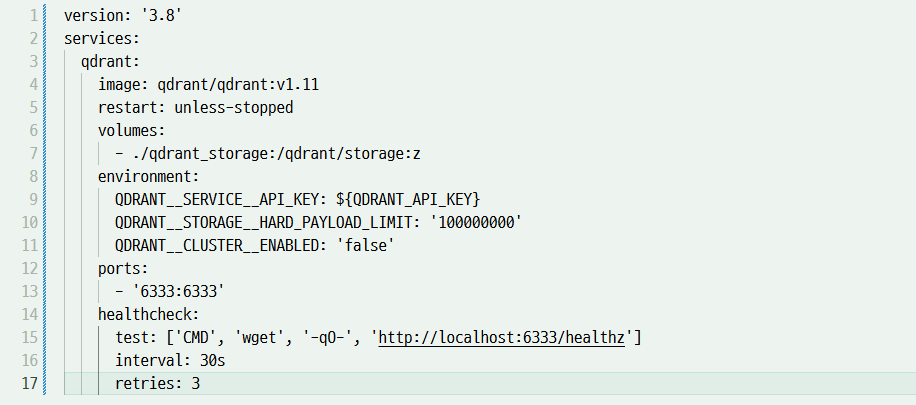This screenshot has height=405, width=916.
Task: Click the 'ports:' key
Action: pyautogui.click(x=123, y=268)
